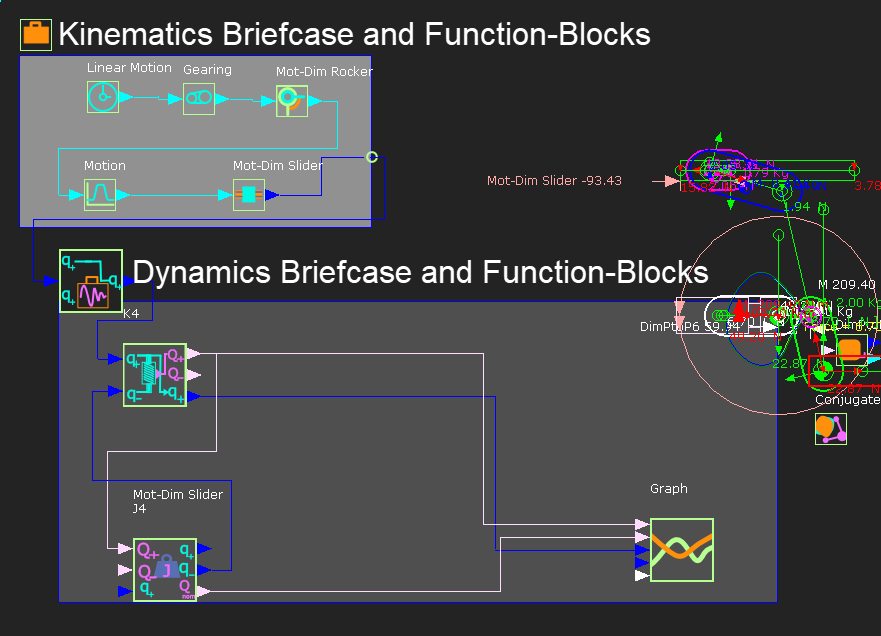
Task: Open the Dynamics briefcase waveform block
Action: 91,282
